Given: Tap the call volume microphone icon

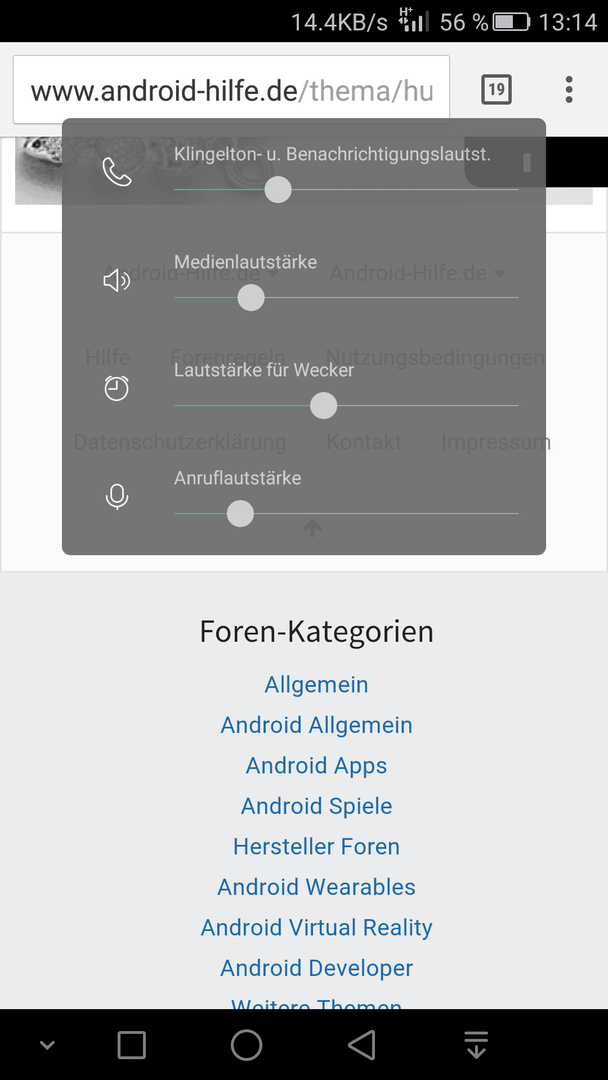Looking at the screenshot, I should point(116,497).
